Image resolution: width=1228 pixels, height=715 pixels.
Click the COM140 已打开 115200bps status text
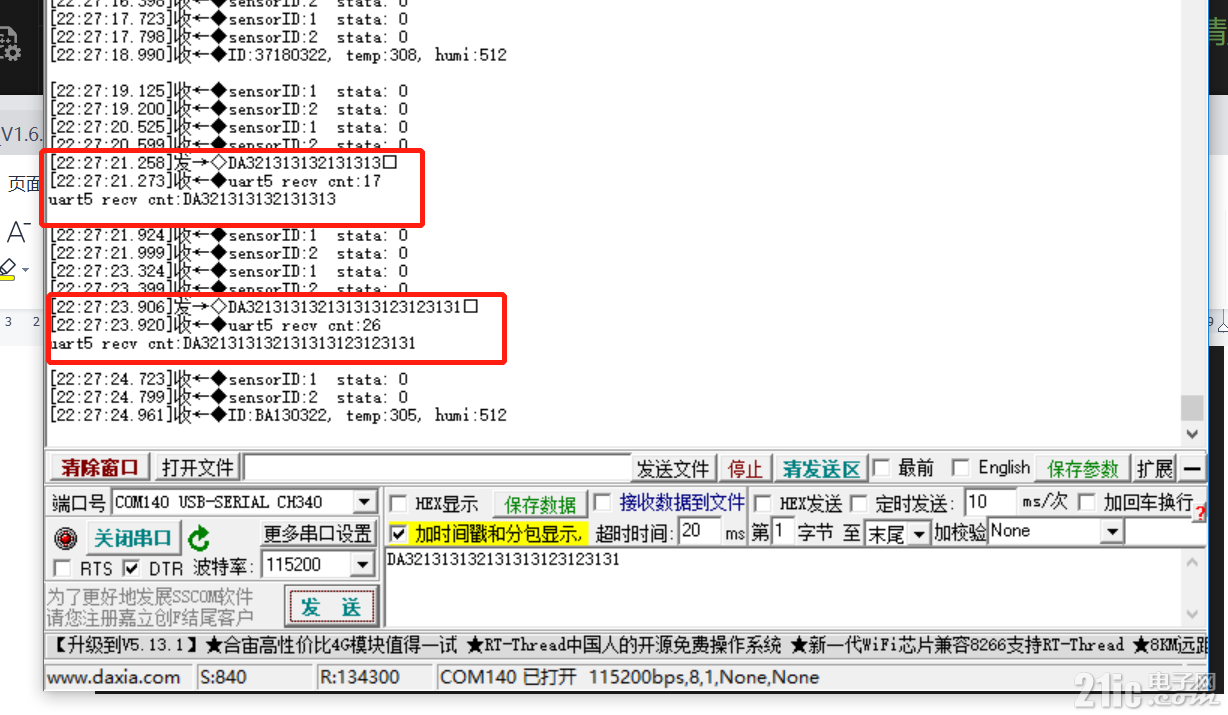(630, 677)
